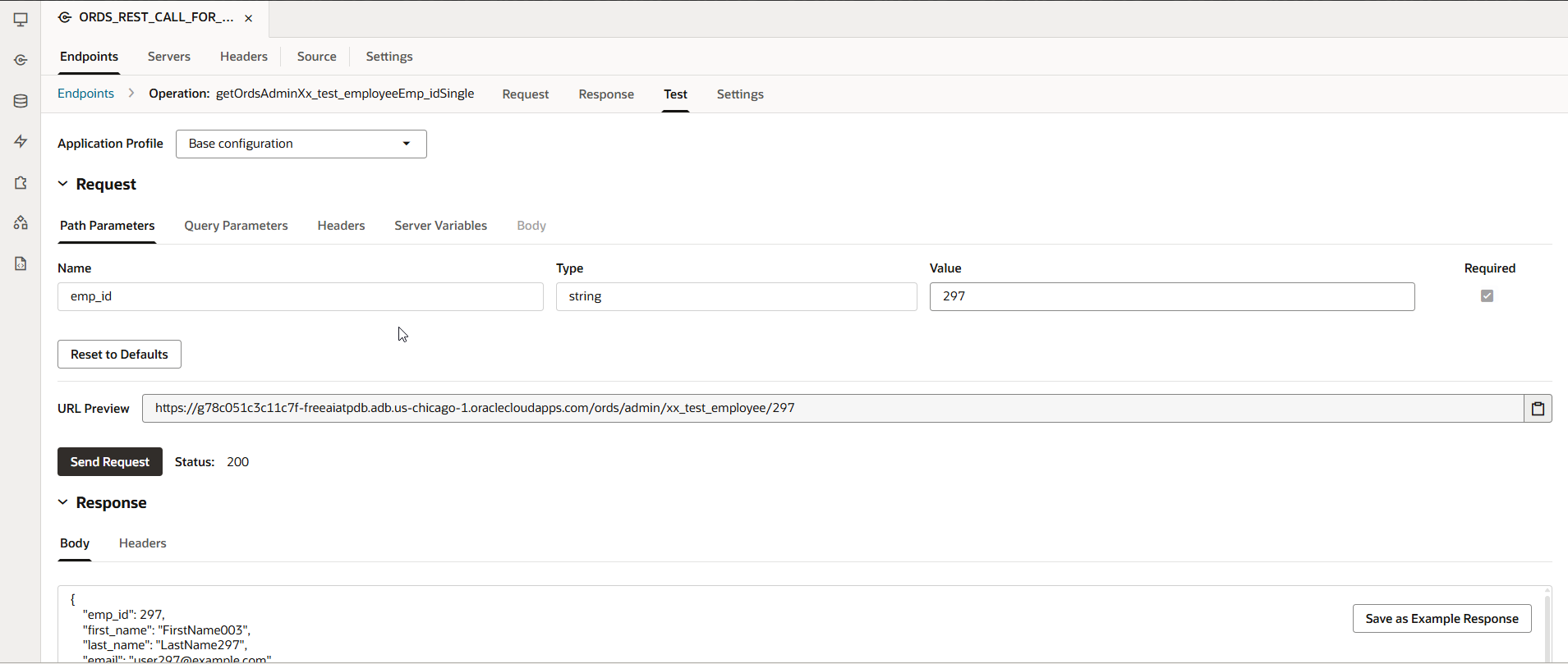This screenshot has width=1568, height=664.
Task: Open the Services navigator icon
Action: (21, 60)
